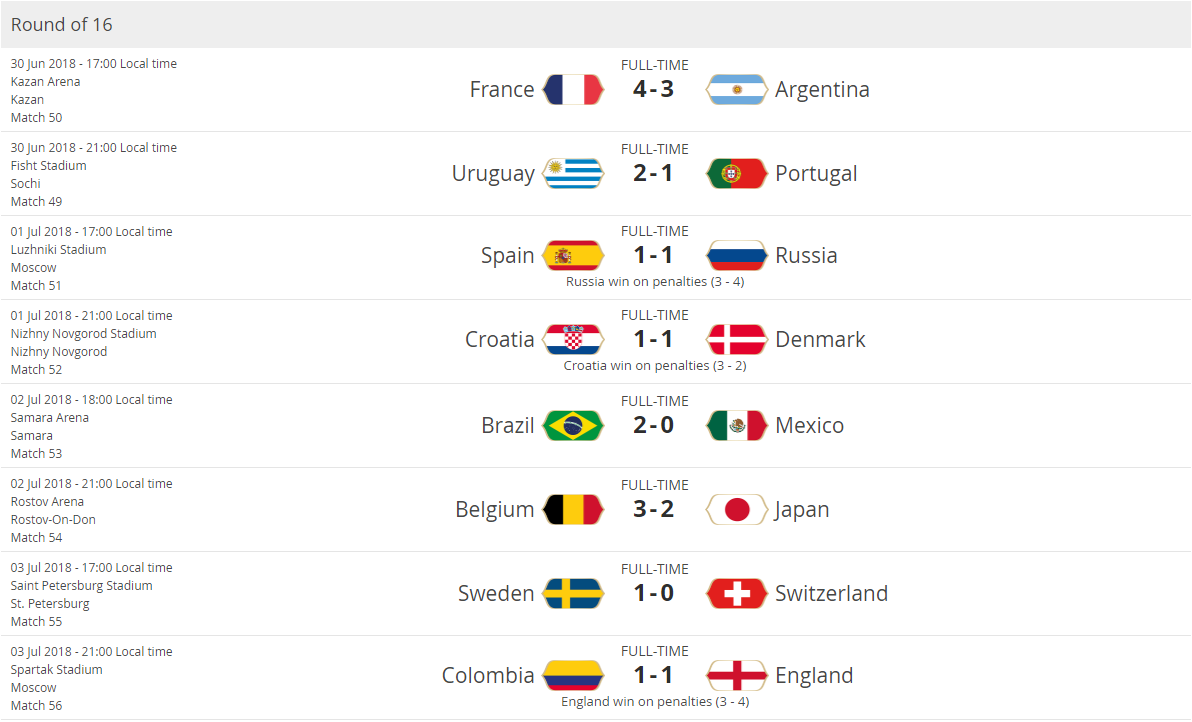Open the Russia team name link

[806, 256]
